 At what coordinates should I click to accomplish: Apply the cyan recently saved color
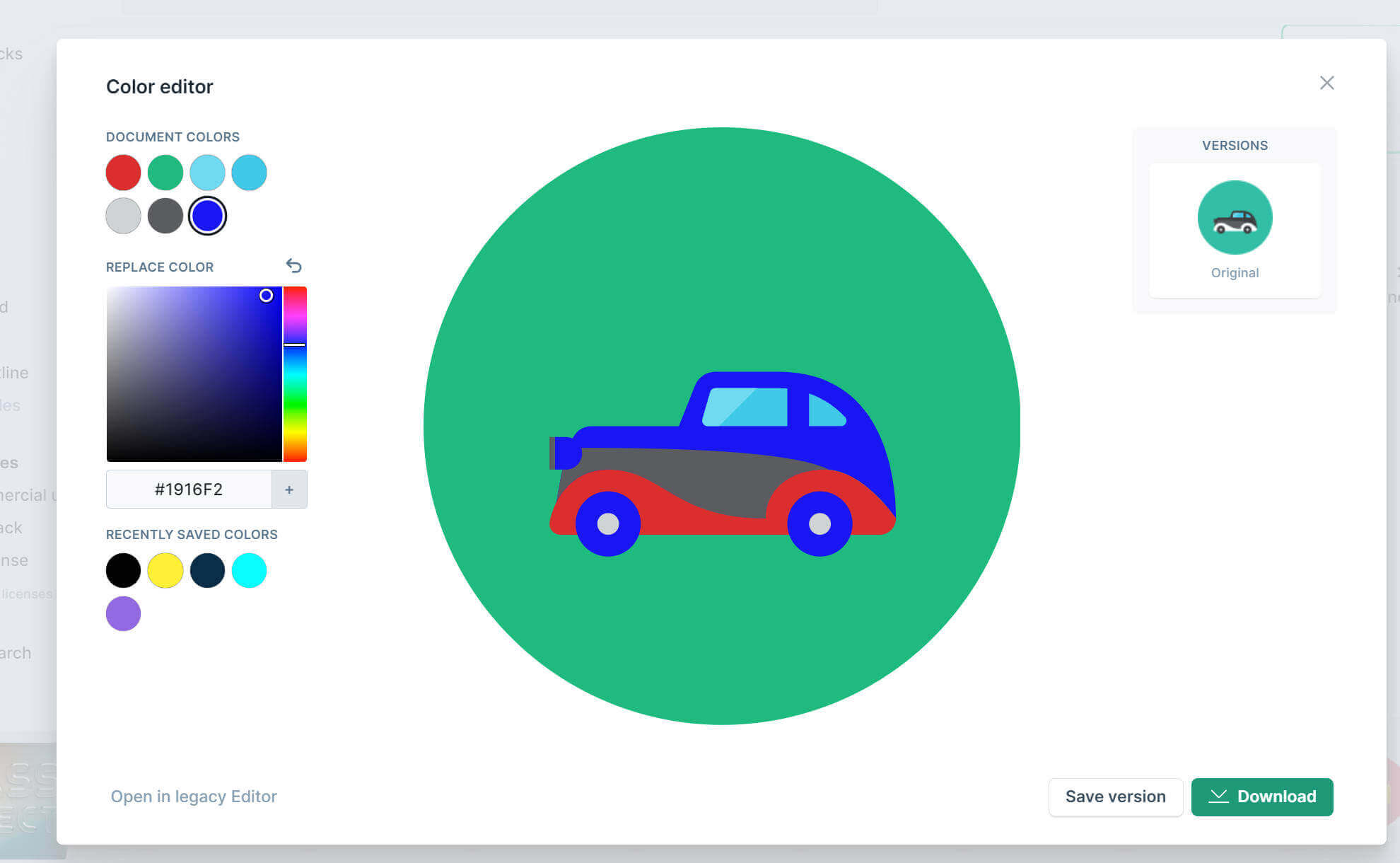[x=249, y=571]
